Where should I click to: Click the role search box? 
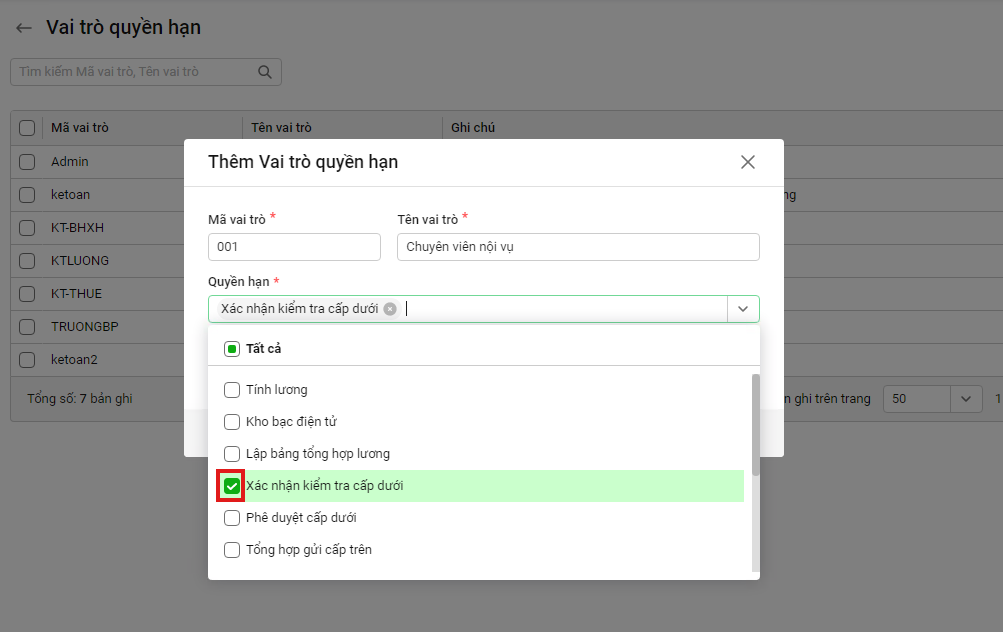coord(135,72)
